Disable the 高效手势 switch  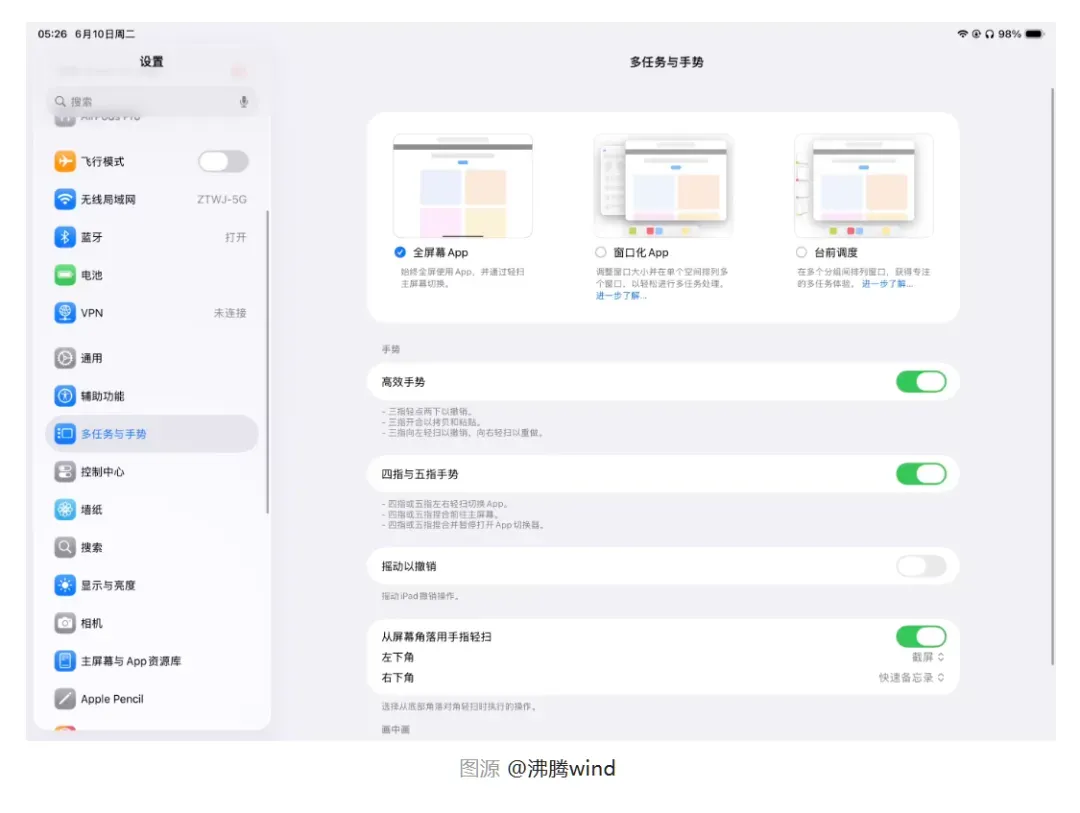(x=921, y=382)
